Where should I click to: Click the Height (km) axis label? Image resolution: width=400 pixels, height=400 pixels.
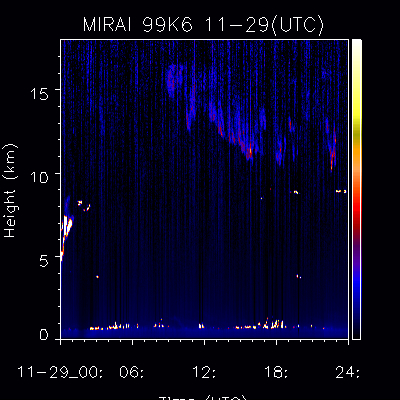[x=10, y=191]
